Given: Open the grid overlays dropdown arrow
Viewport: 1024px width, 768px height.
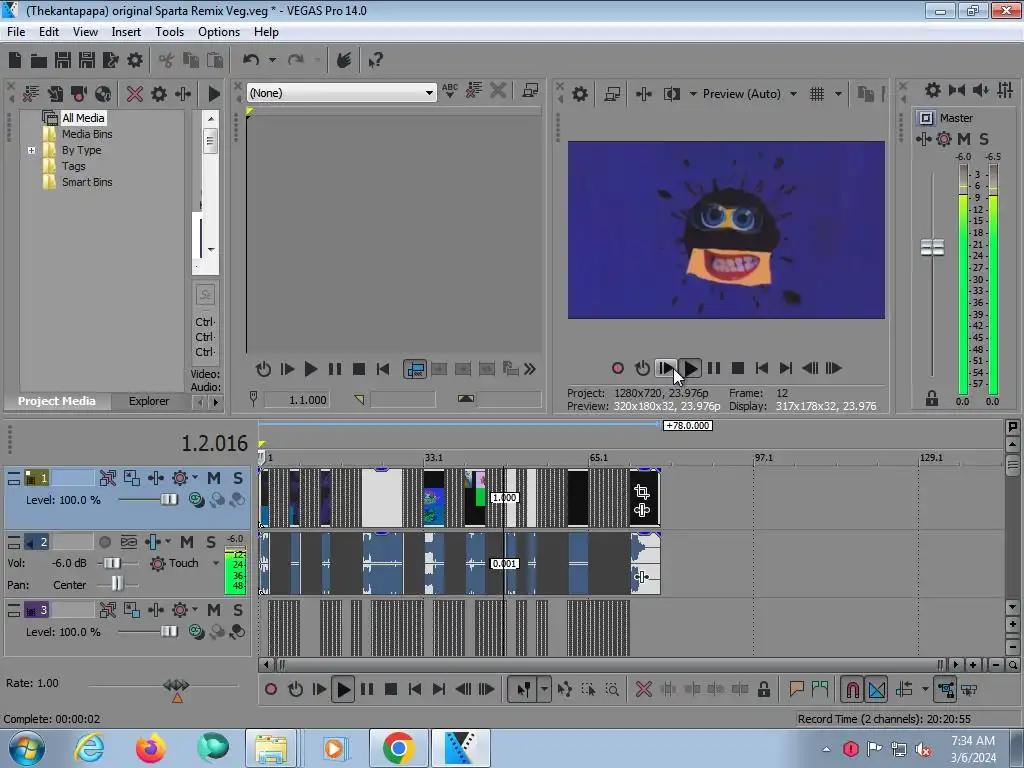Looking at the screenshot, I should coord(838,94).
